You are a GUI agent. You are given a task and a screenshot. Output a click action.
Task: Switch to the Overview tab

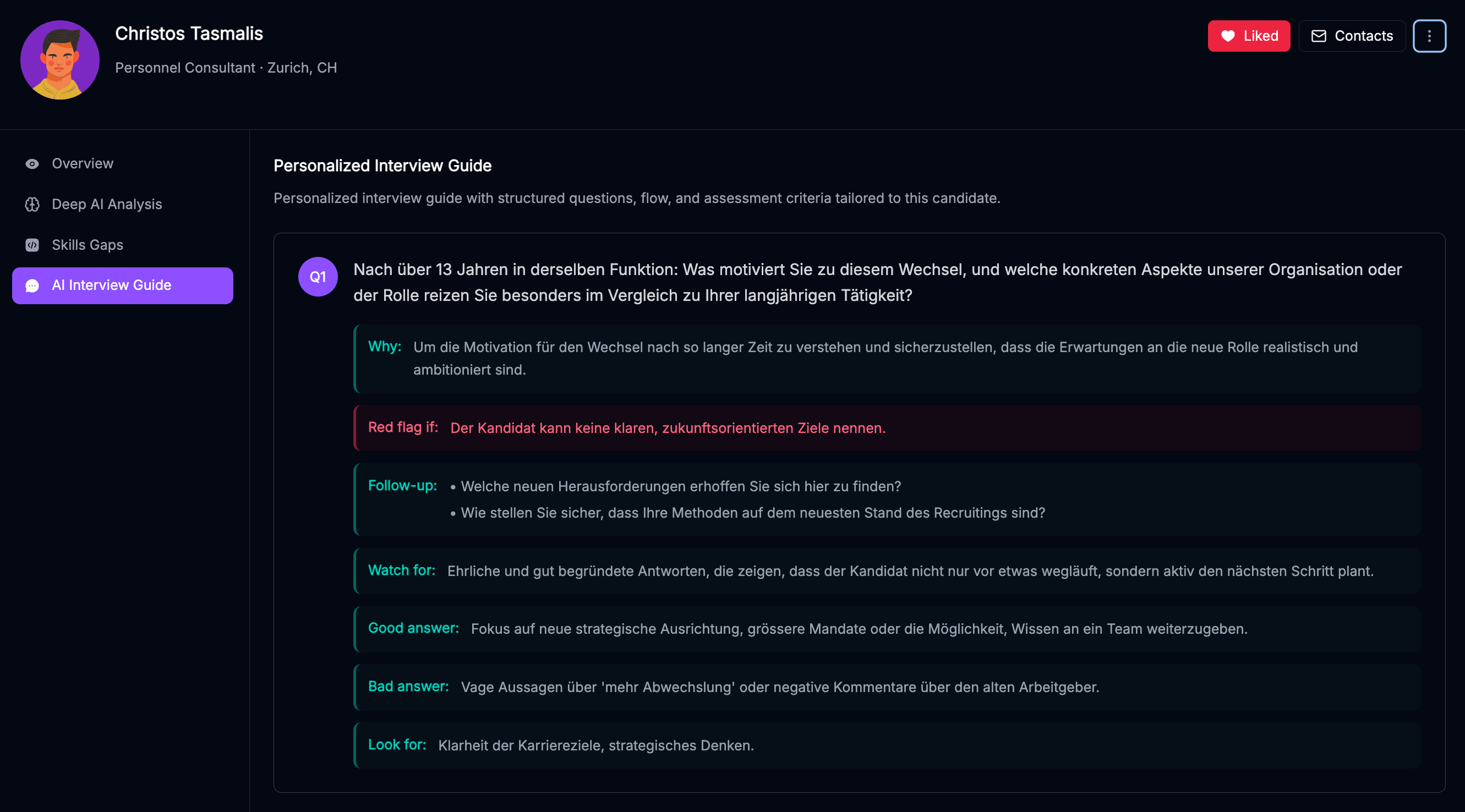122,164
